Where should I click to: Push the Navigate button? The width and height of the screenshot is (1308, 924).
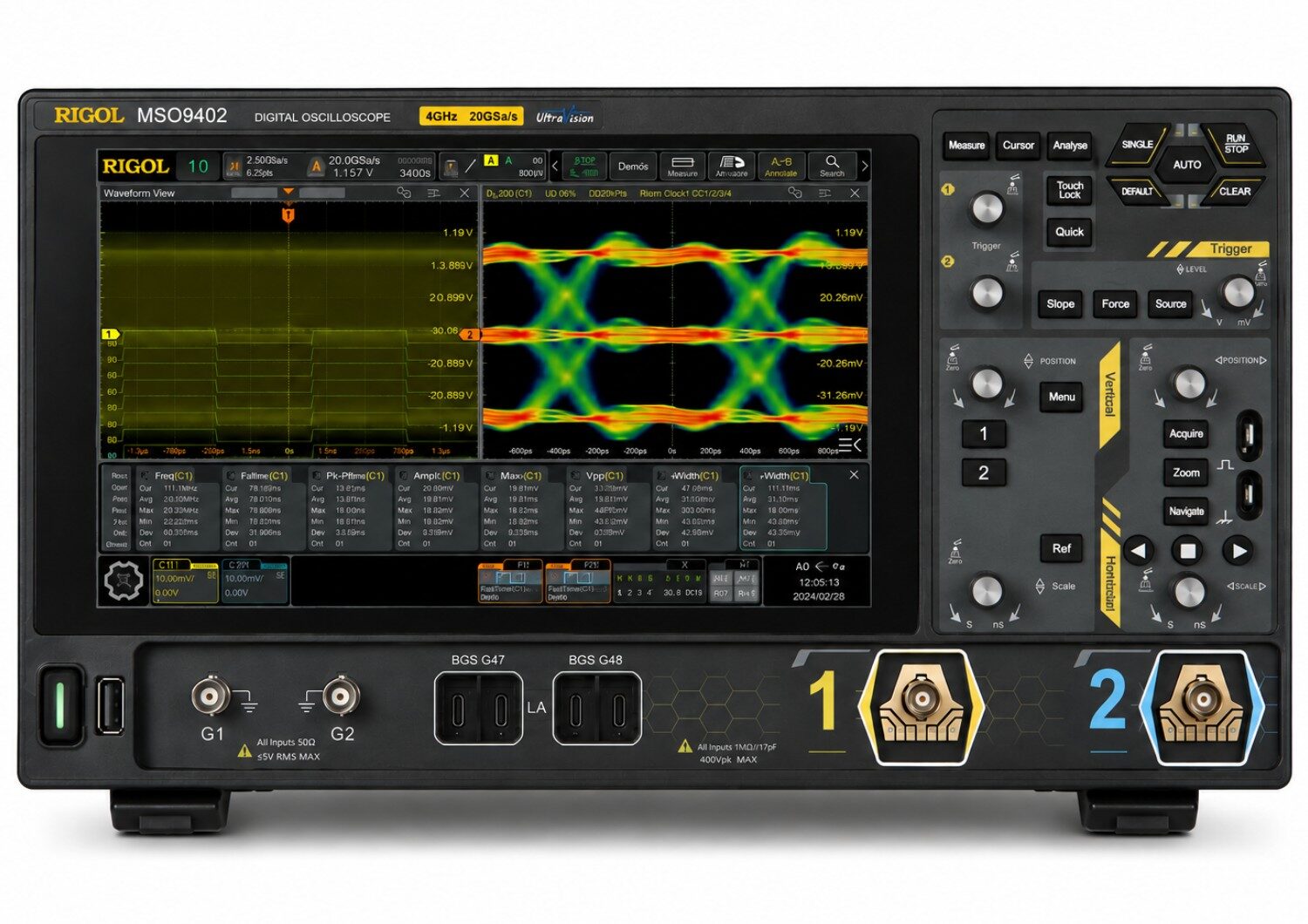1186,512
